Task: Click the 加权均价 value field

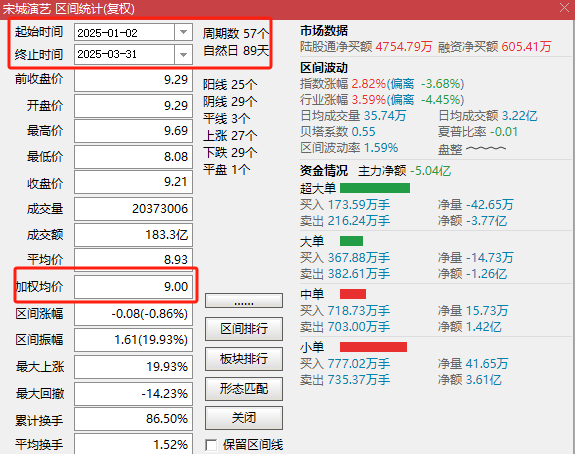Action: coord(133,286)
